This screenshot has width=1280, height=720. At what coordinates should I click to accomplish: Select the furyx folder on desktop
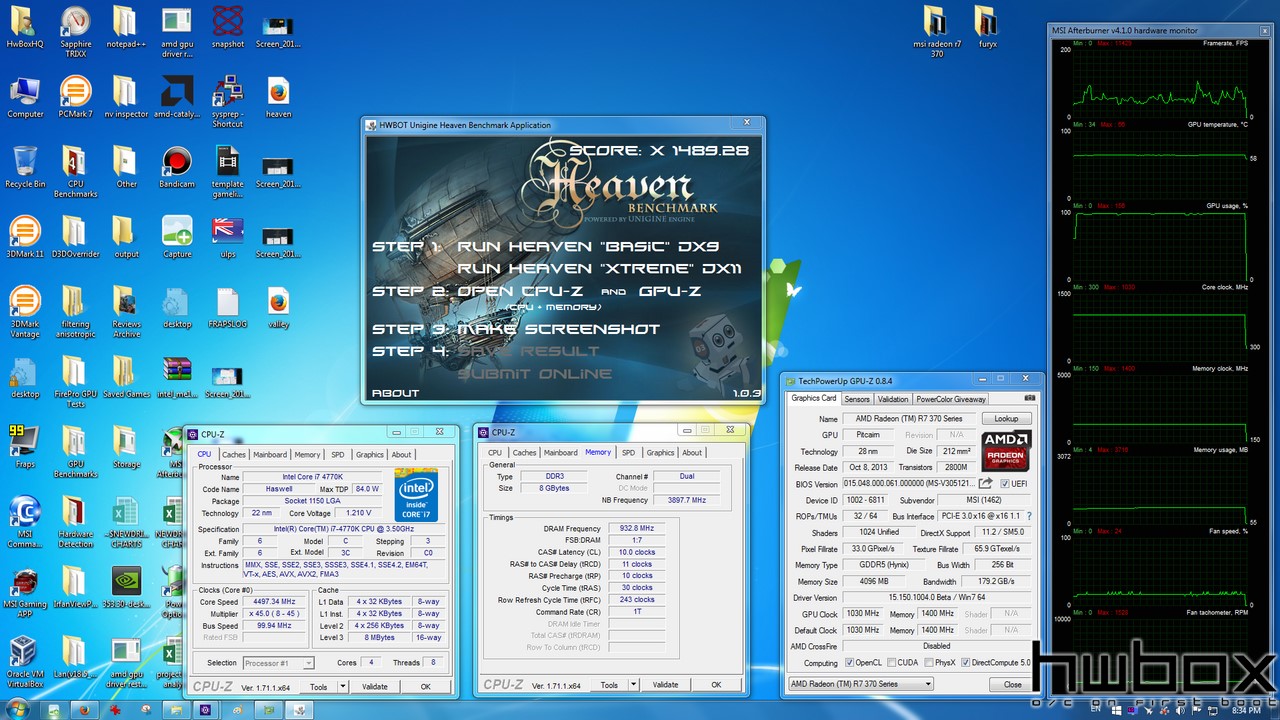[x=985, y=27]
